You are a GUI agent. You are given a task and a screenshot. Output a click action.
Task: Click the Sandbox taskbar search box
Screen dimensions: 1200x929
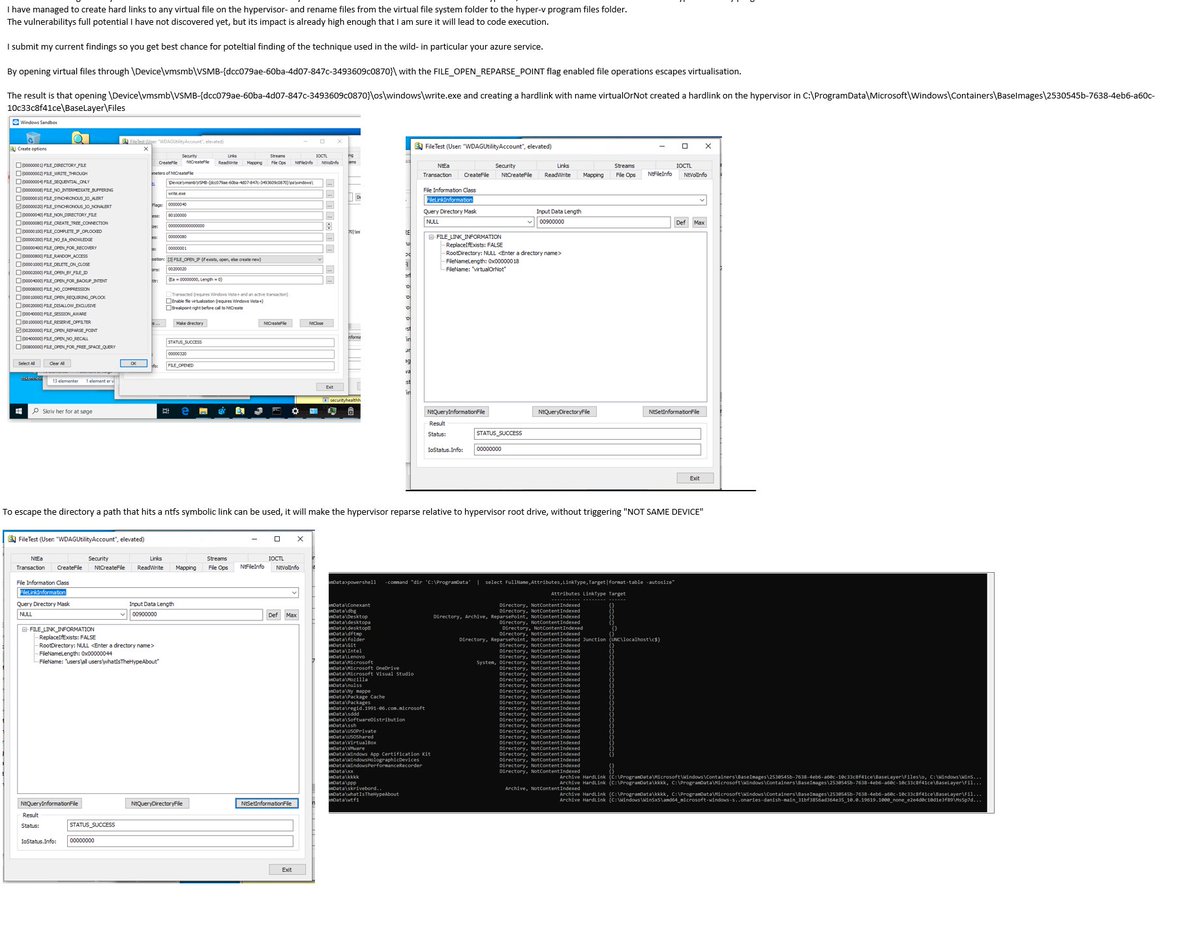click(94, 411)
